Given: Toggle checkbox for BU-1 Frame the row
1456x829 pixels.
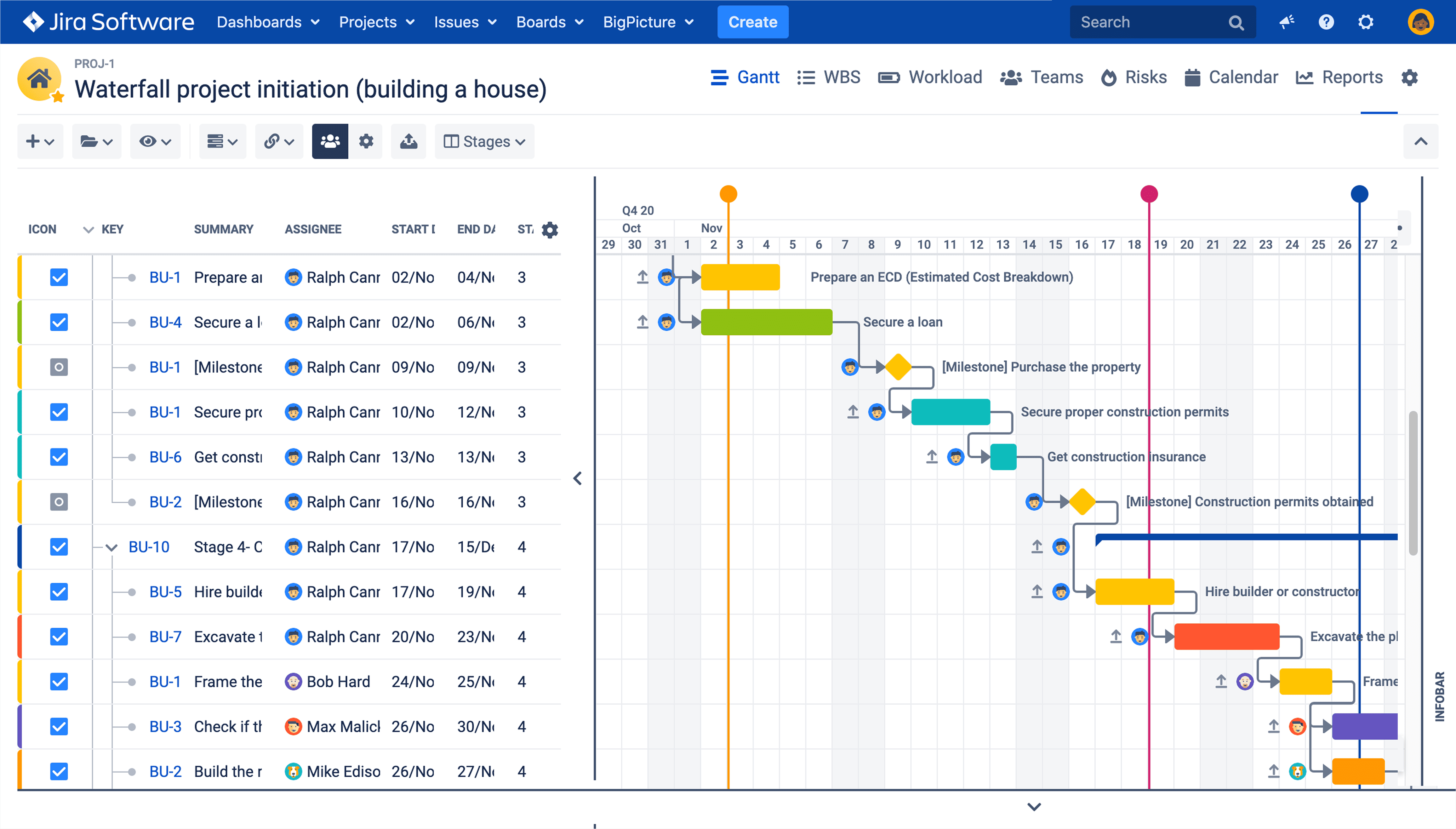Looking at the screenshot, I should pyautogui.click(x=59, y=682).
